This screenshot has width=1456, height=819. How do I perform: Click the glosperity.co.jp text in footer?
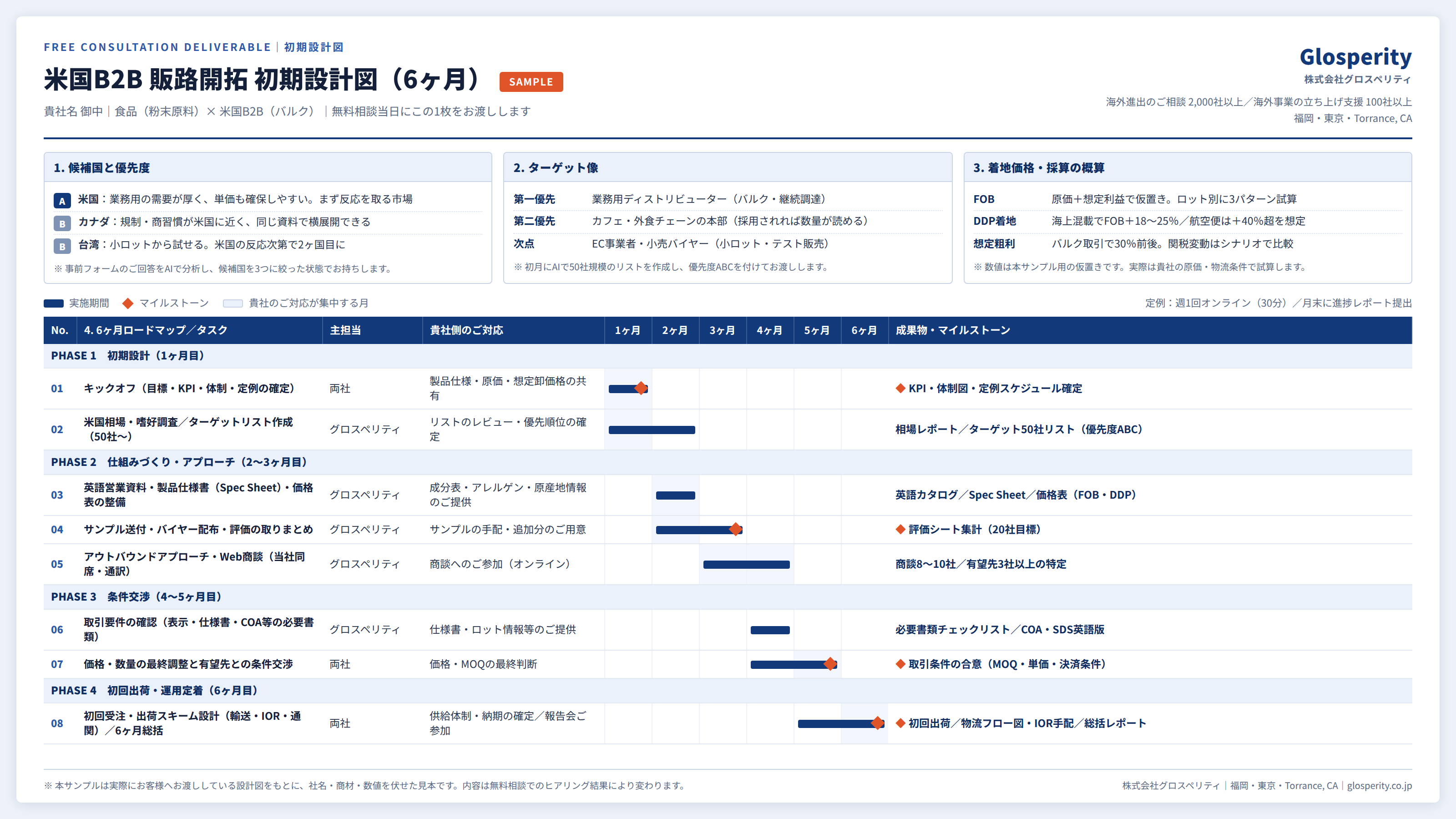pyautogui.click(x=1379, y=786)
